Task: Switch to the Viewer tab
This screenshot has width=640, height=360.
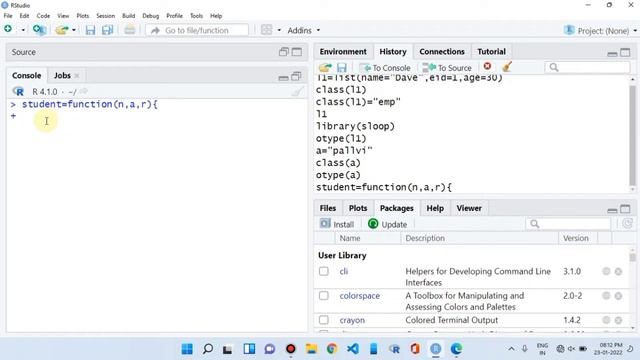Action: pos(469,208)
